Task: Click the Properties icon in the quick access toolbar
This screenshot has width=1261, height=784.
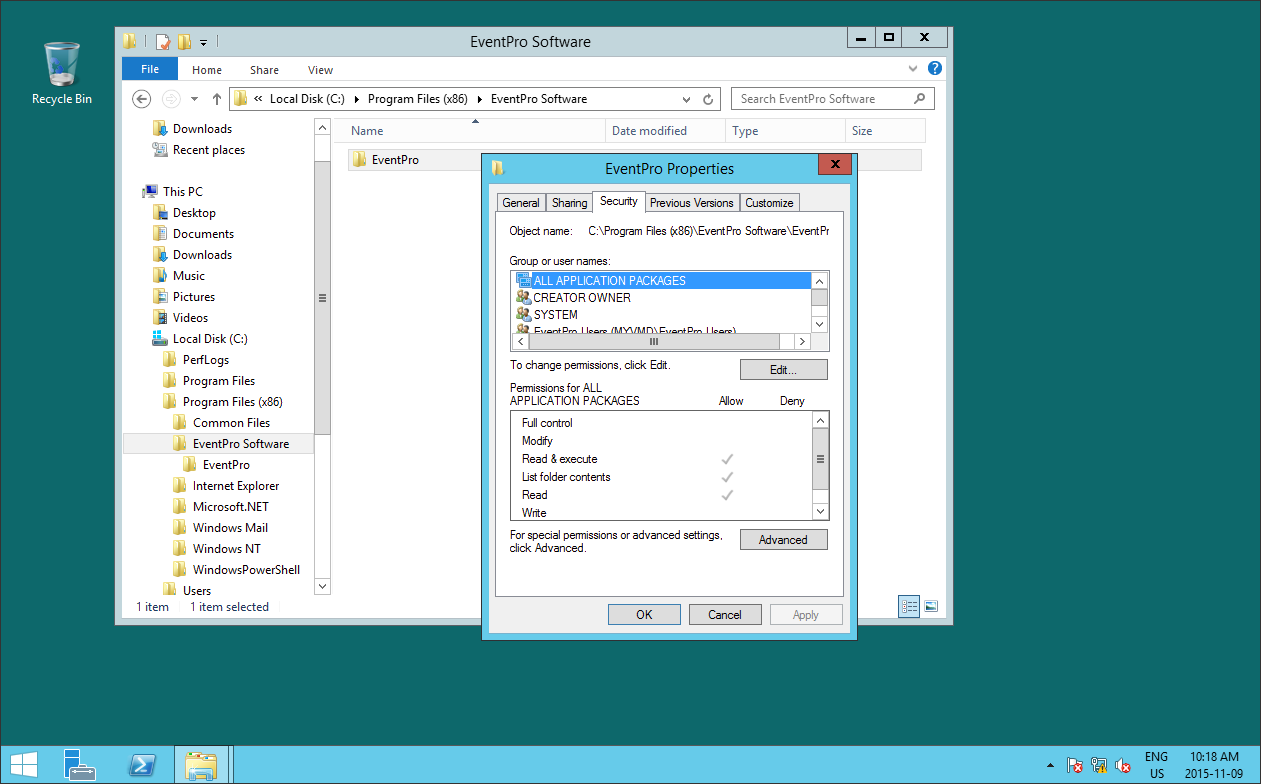Action: click(163, 41)
